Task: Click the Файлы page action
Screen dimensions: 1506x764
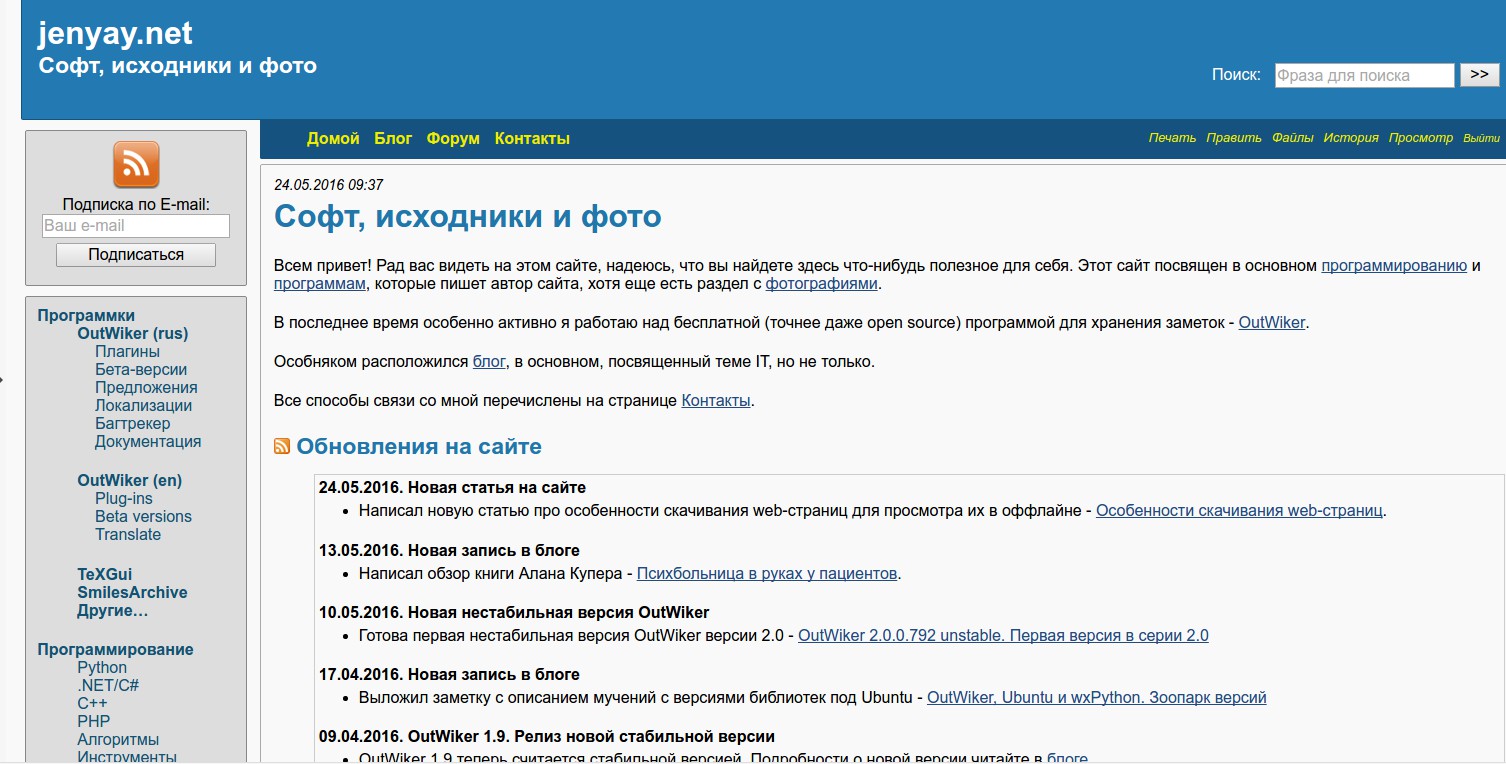Action: click(1293, 138)
